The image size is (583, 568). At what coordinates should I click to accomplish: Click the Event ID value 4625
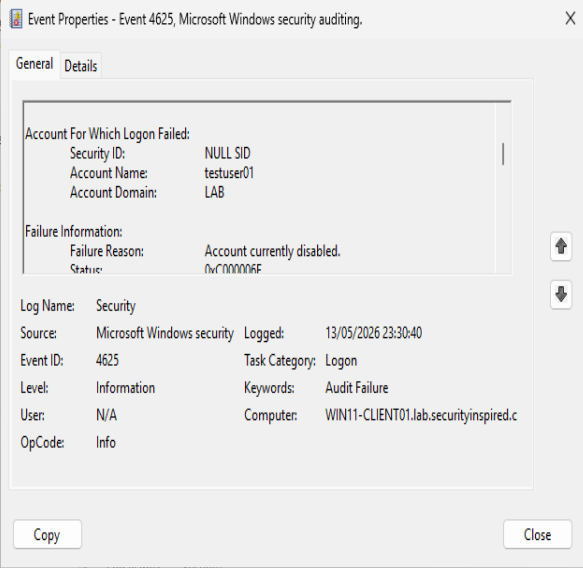coord(107,360)
